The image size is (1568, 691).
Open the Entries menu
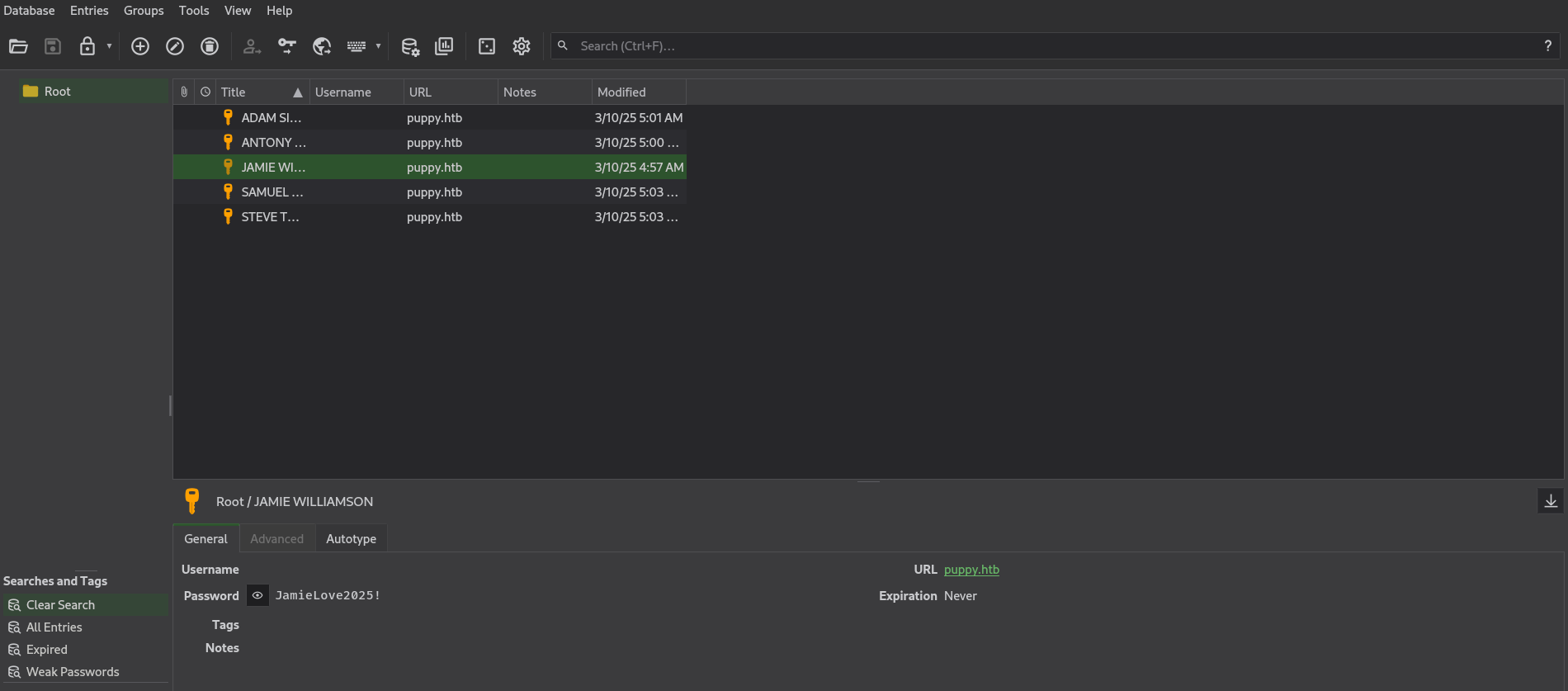89,11
